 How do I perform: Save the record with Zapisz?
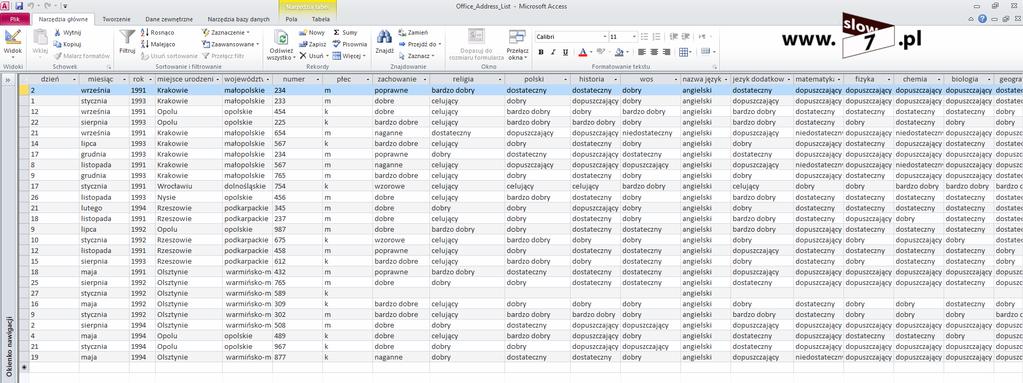(313, 44)
